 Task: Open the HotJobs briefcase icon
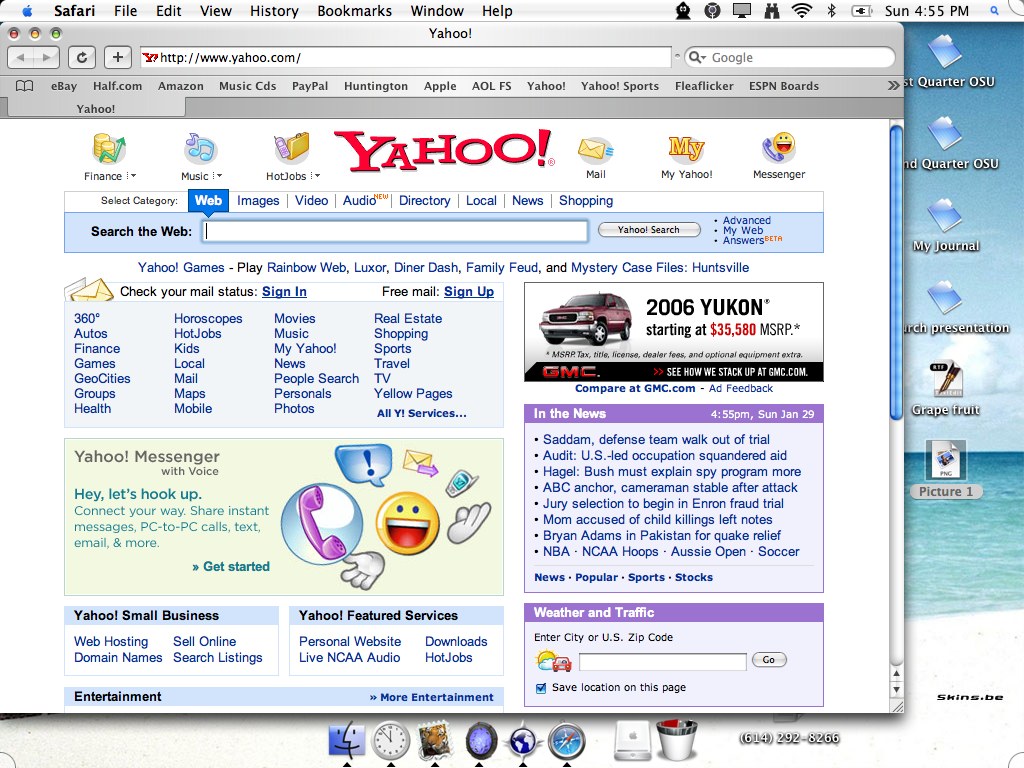[291, 148]
